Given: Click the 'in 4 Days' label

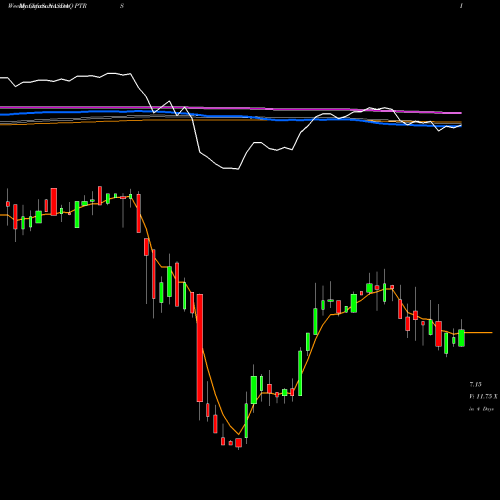Looking at the screenshot, I should tap(481, 409).
